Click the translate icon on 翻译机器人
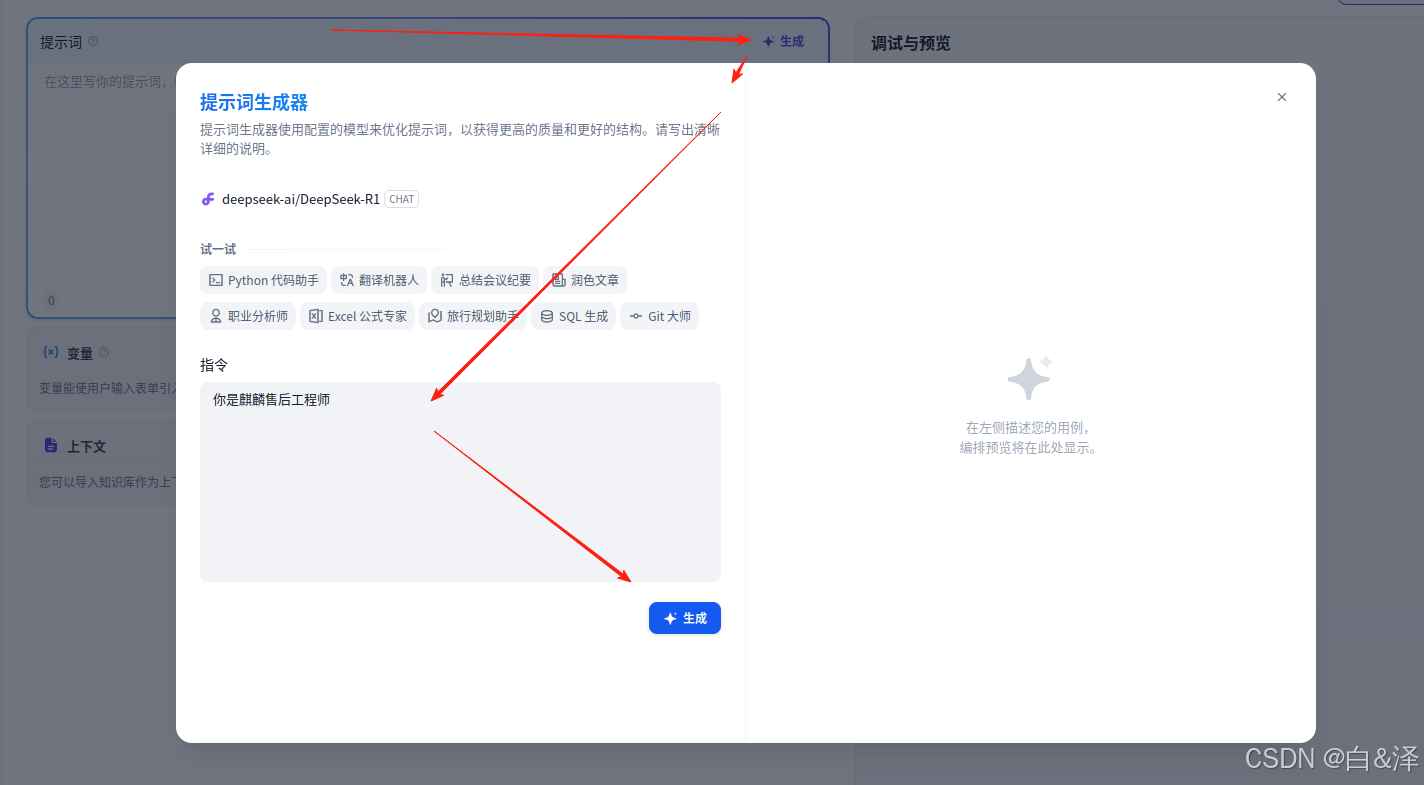This screenshot has height=785, width=1424. click(346, 280)
